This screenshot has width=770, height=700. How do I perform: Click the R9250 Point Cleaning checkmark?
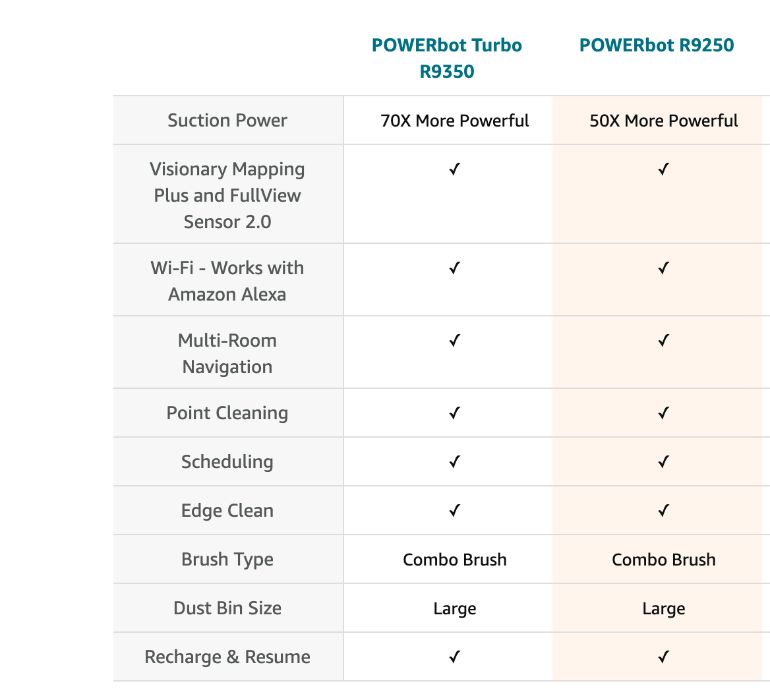coord(663,413)
